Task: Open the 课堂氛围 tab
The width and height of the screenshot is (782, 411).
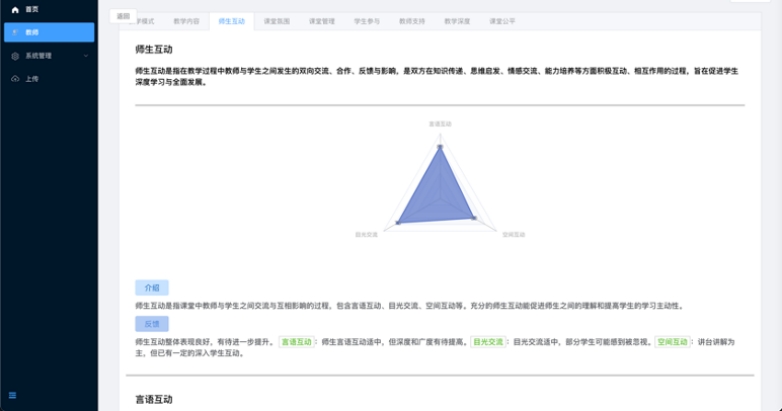Action: [x=277, y=21]
